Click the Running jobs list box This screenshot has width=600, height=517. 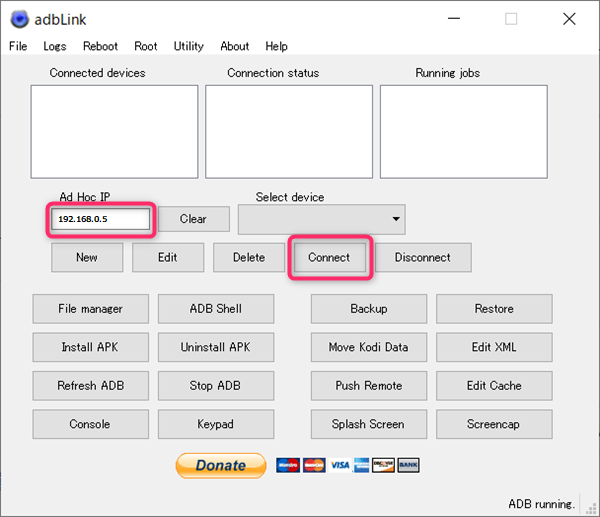(x=464, y=132)
